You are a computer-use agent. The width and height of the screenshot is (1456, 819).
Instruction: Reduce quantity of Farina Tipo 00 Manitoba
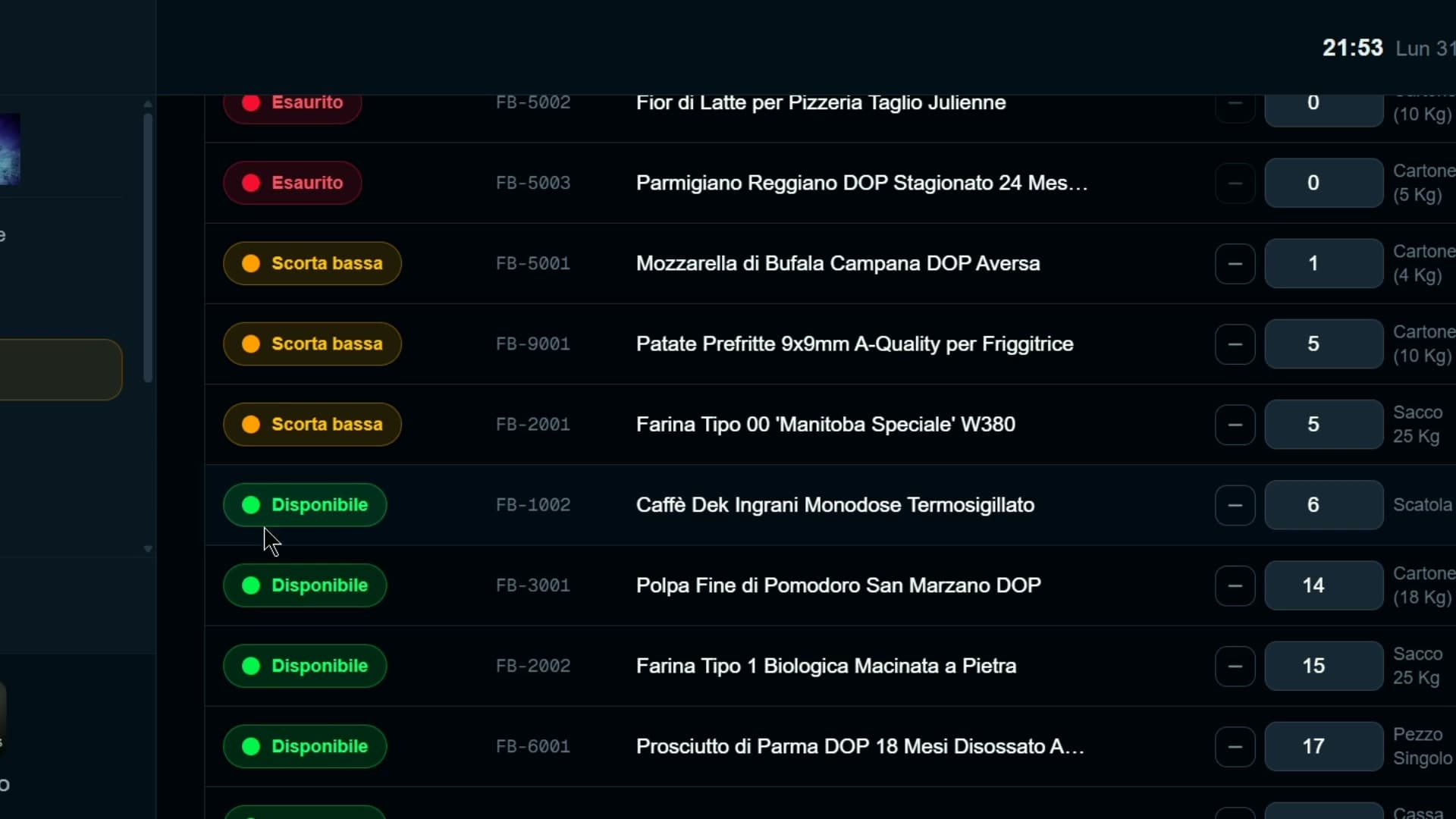[x=1235, y=424]
